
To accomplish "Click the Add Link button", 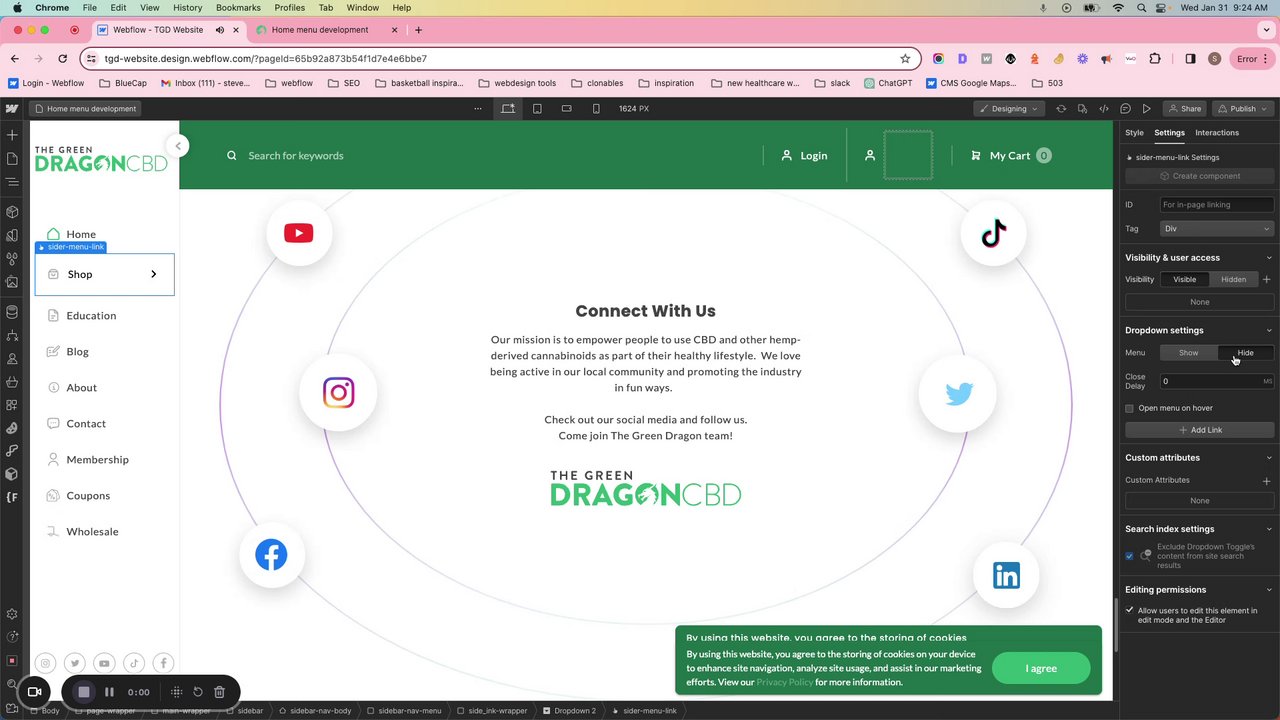I will 1200,430.
